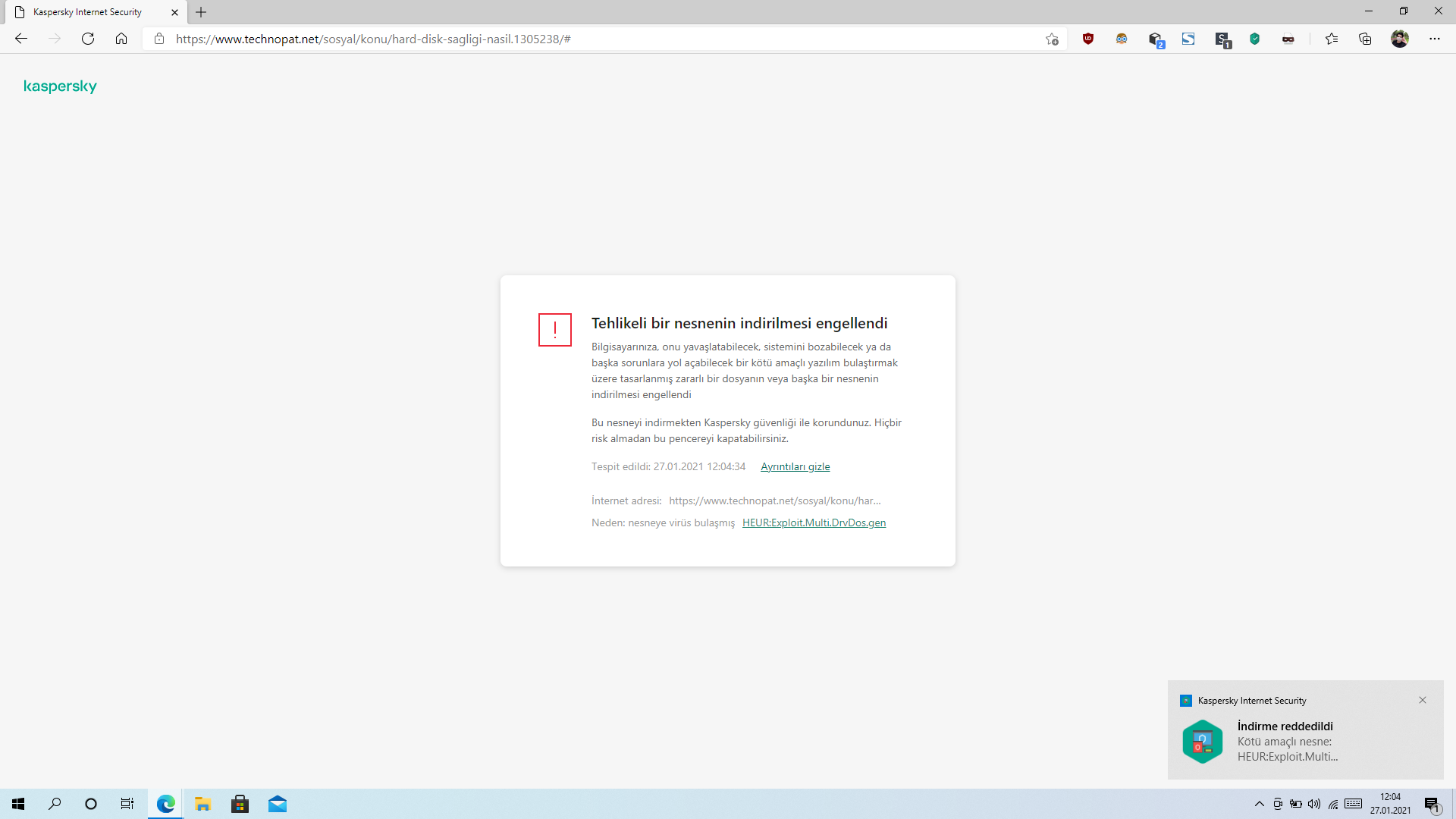
Task: Click the browser profile avatar
Action: (1400, 39)
